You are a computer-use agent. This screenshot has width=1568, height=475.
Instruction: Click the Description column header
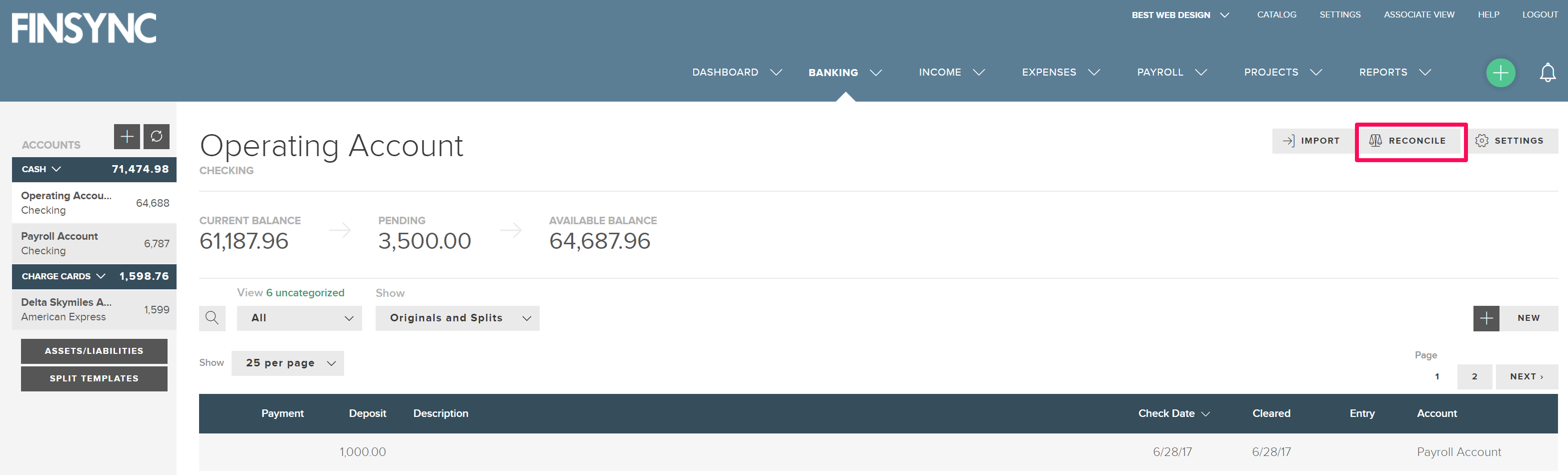pyautogui.click(x=441, y=413)
